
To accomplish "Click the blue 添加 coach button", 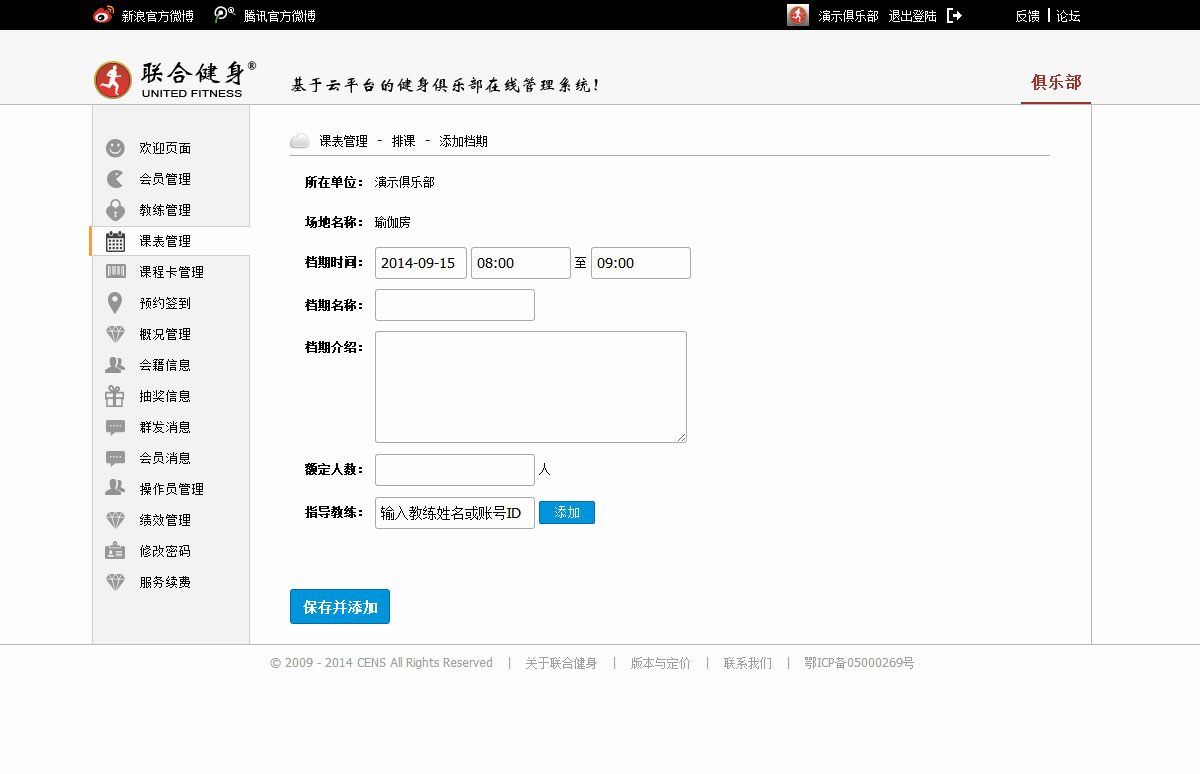I will (x=567, y=512).
